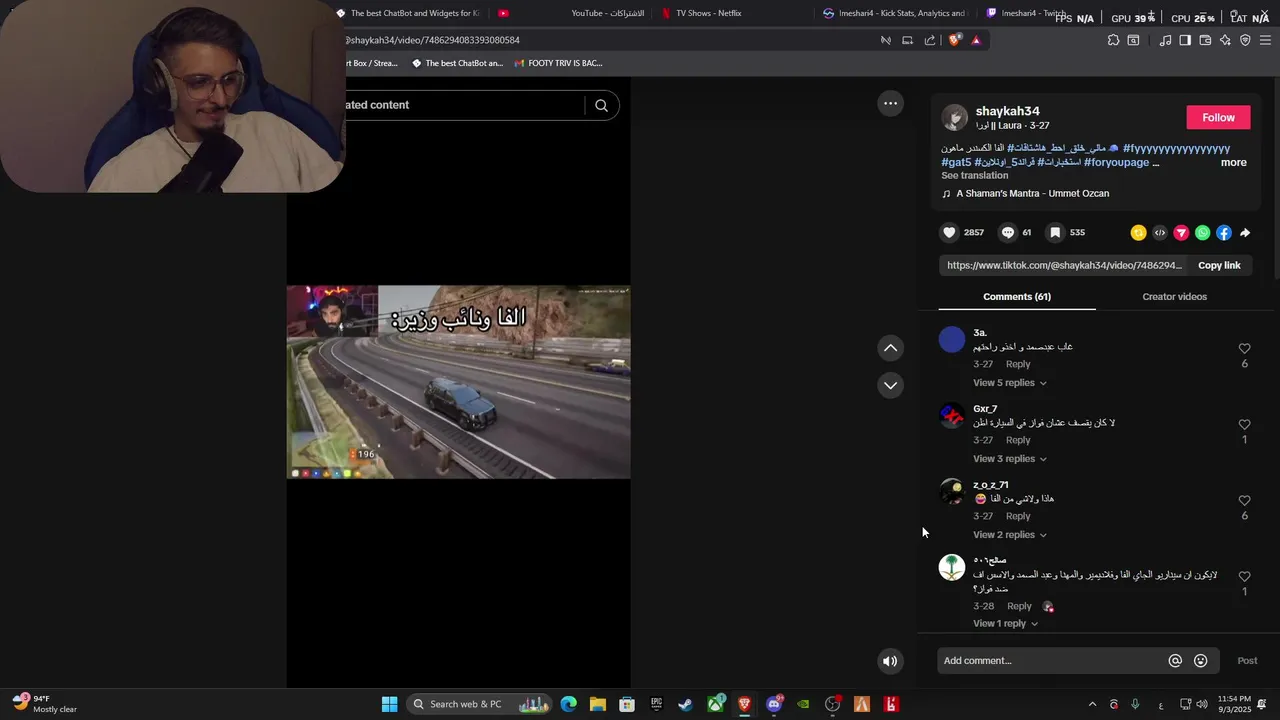
Task: Open Discord from the taskbar
Action: pyautogui.click(x=774, y=704)
